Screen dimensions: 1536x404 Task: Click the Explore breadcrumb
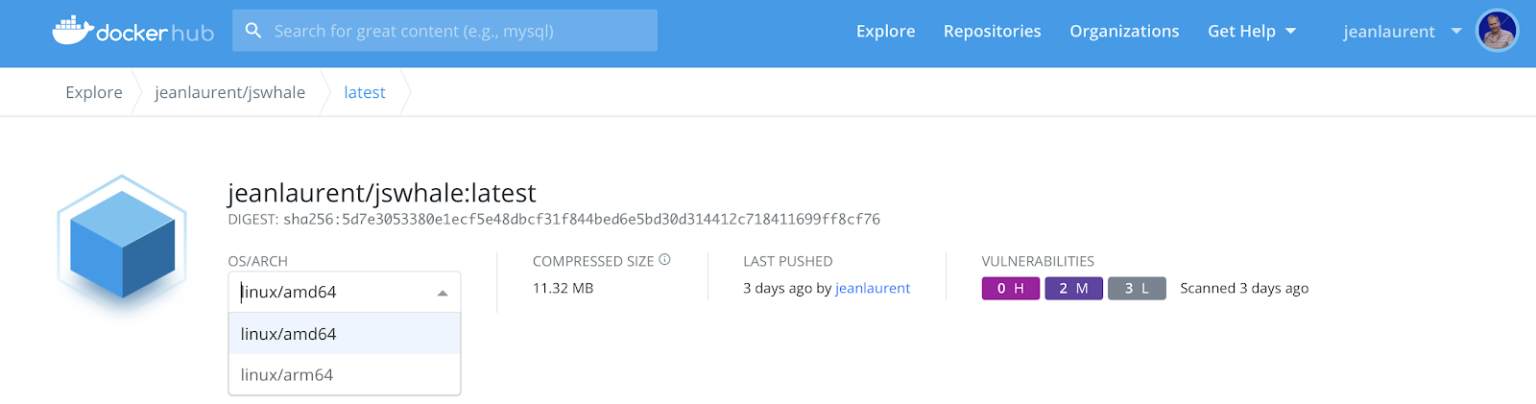point(94,92)
